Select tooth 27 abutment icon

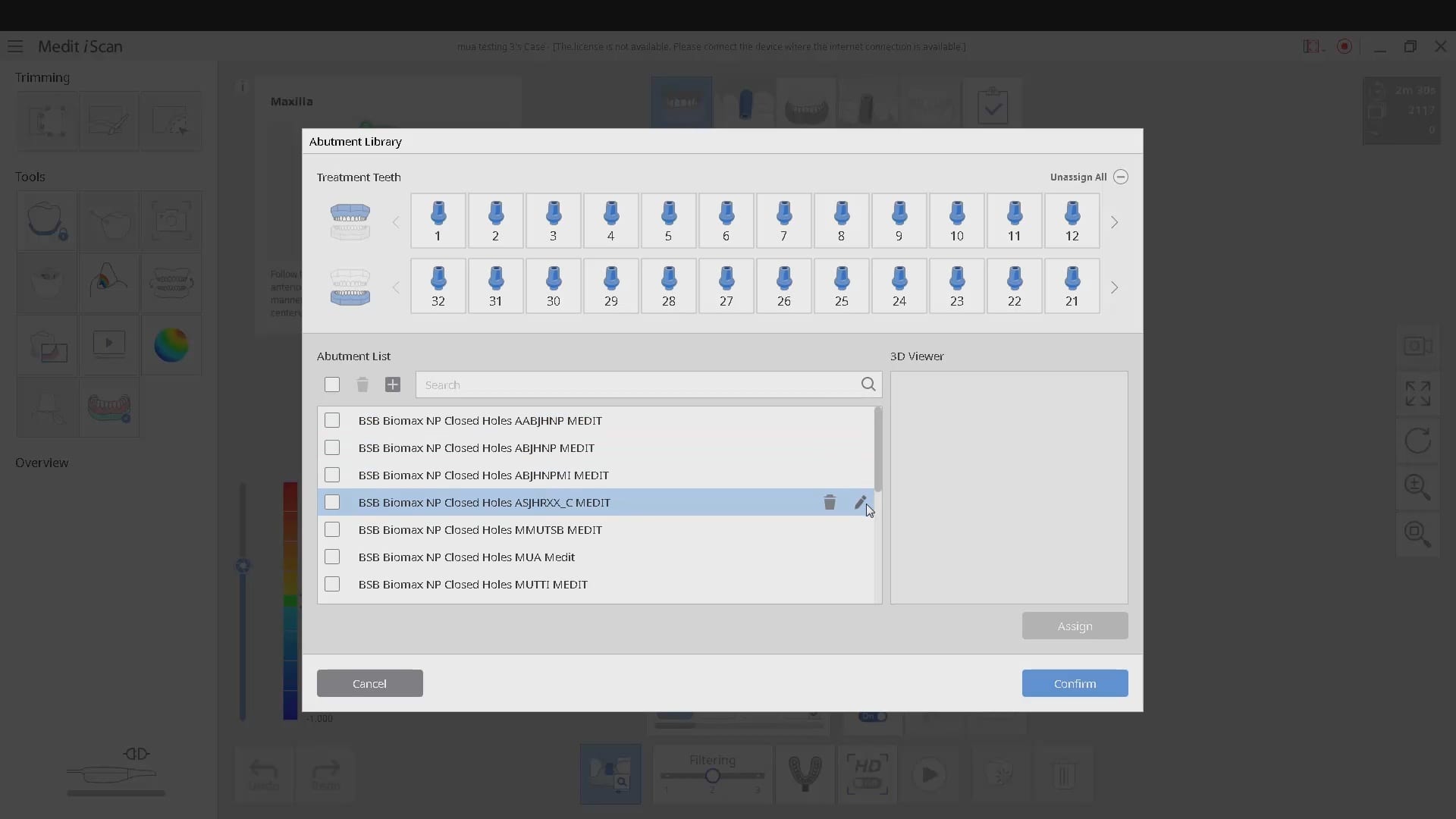click(726, 286)
